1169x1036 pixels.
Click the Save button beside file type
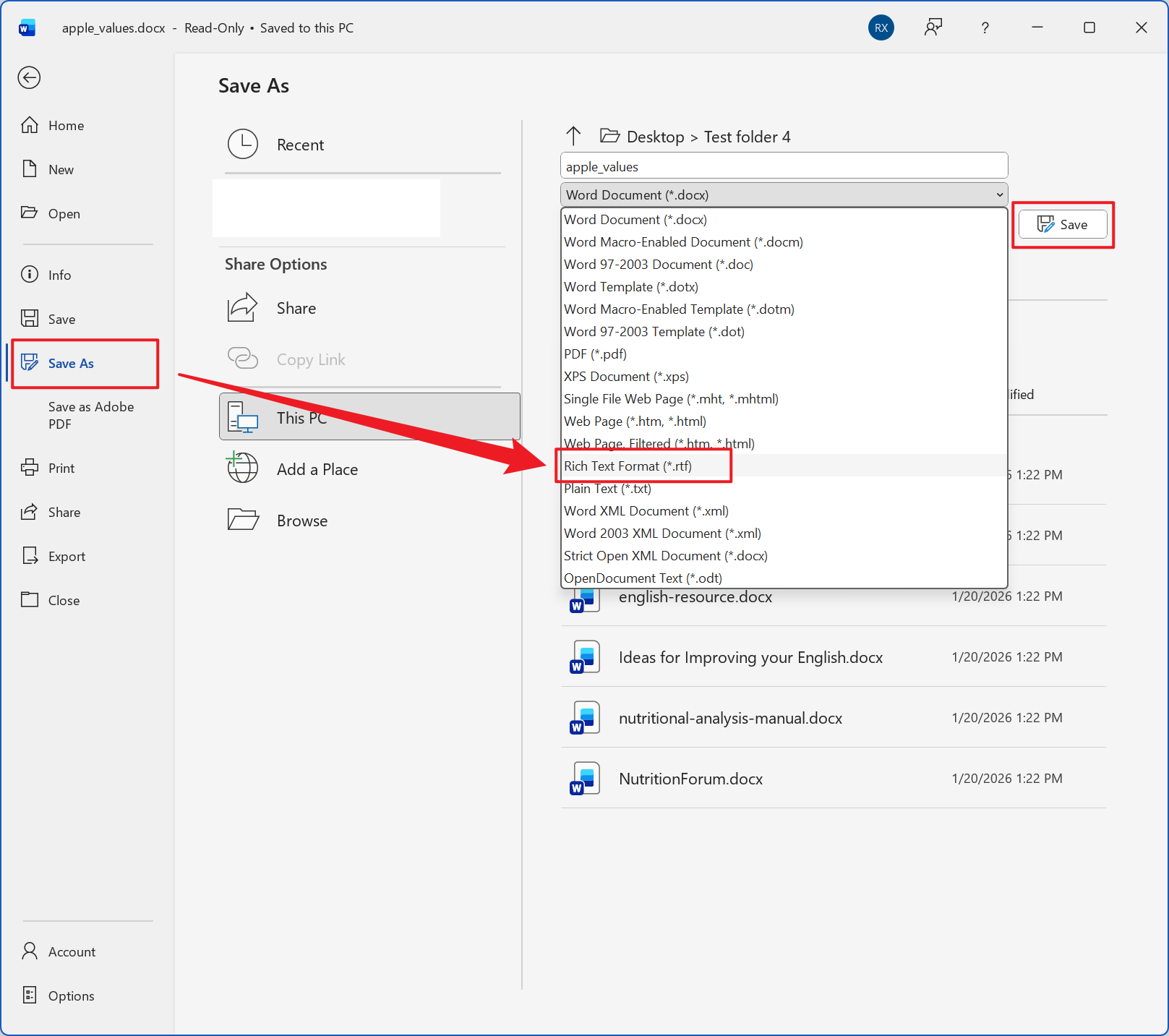1062,225
